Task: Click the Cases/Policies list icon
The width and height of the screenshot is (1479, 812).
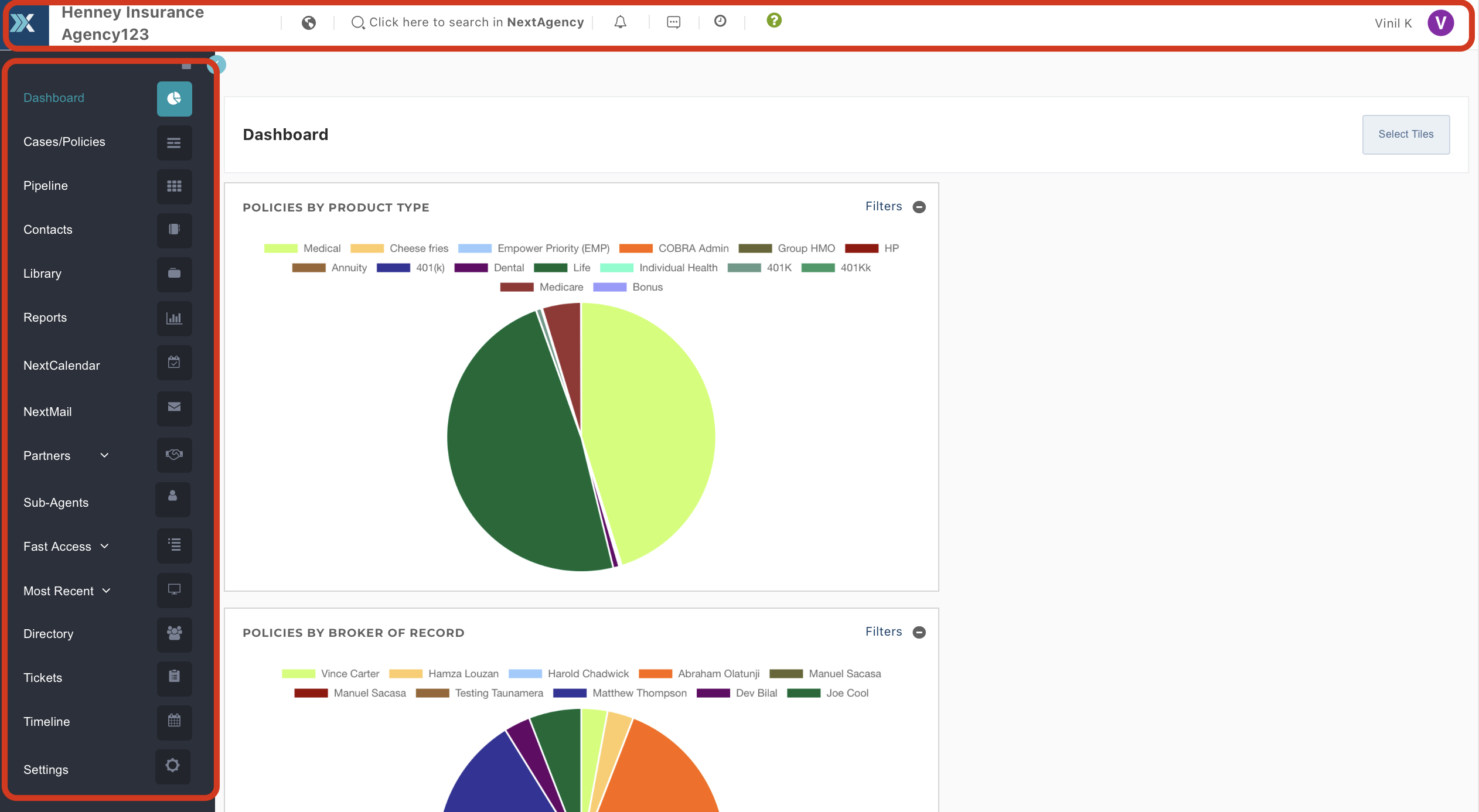Action: [174, 142]
